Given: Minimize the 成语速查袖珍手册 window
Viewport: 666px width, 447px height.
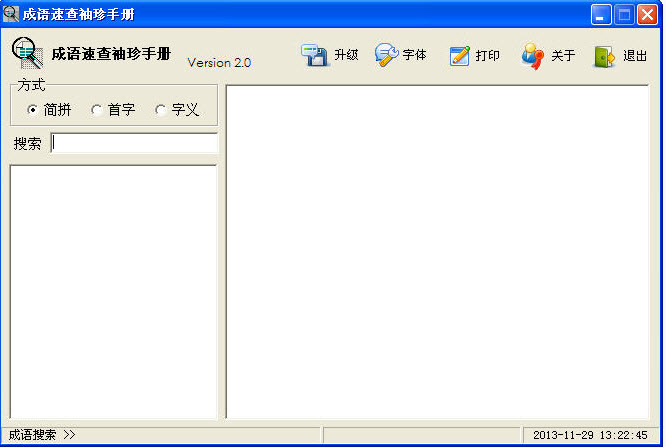Looking at the screenshot, I should pos(601,14).
